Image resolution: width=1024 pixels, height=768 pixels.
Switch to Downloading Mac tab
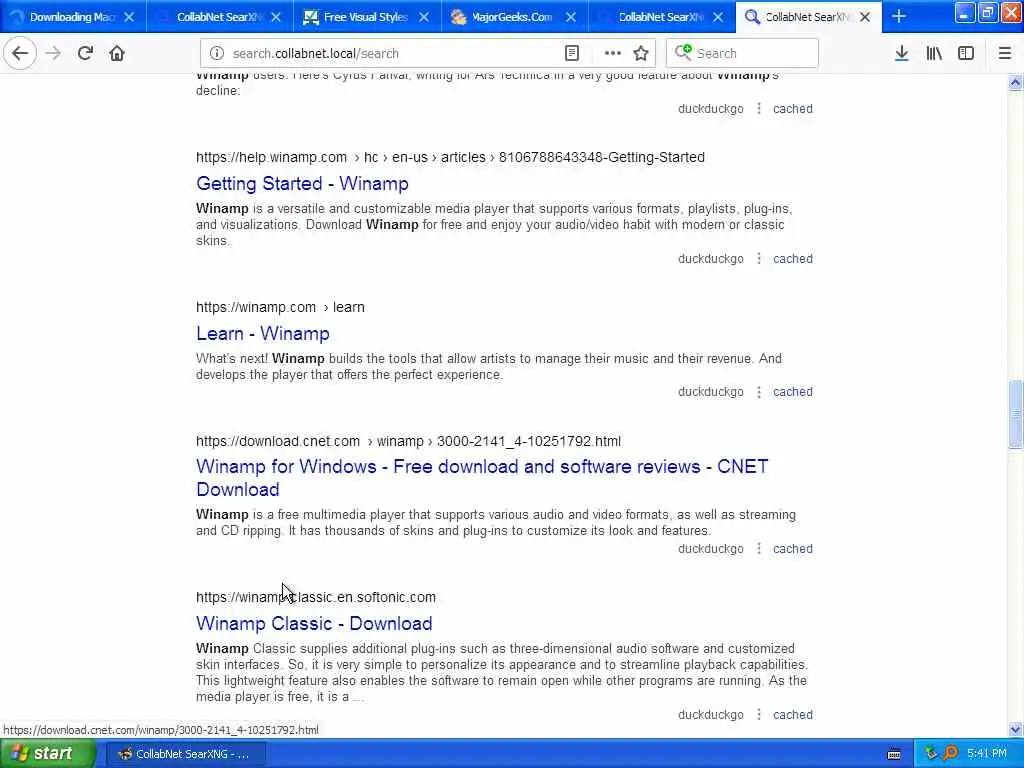tap(73, 17)
